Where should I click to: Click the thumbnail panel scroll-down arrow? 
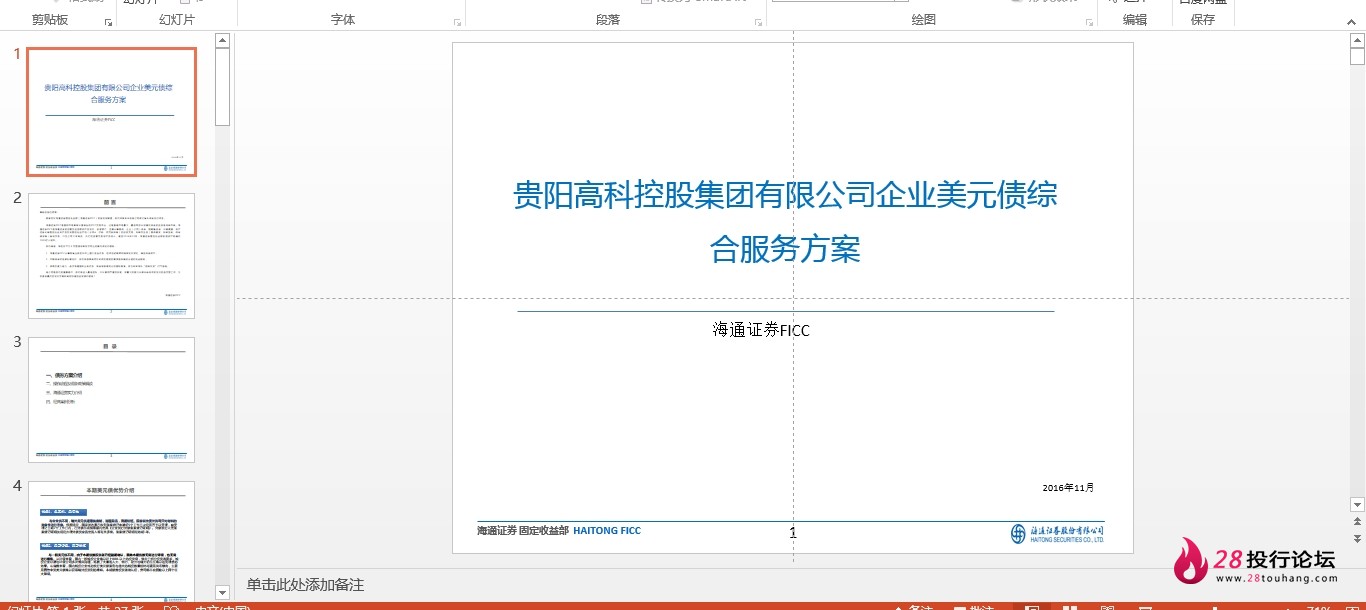pos(222,593)
